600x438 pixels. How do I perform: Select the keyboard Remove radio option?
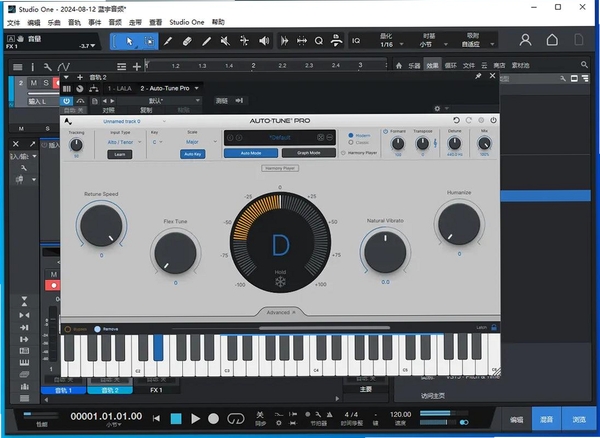97,329
